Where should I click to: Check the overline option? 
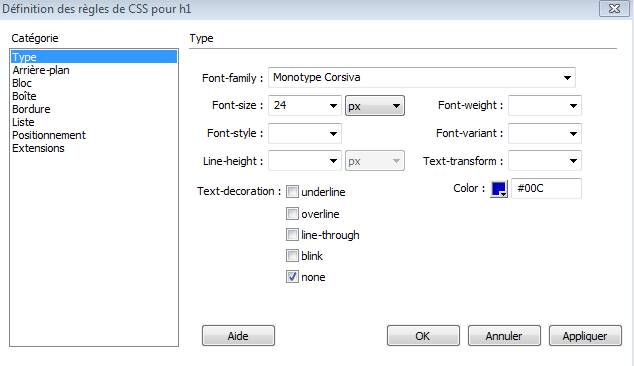coord(292,214)
